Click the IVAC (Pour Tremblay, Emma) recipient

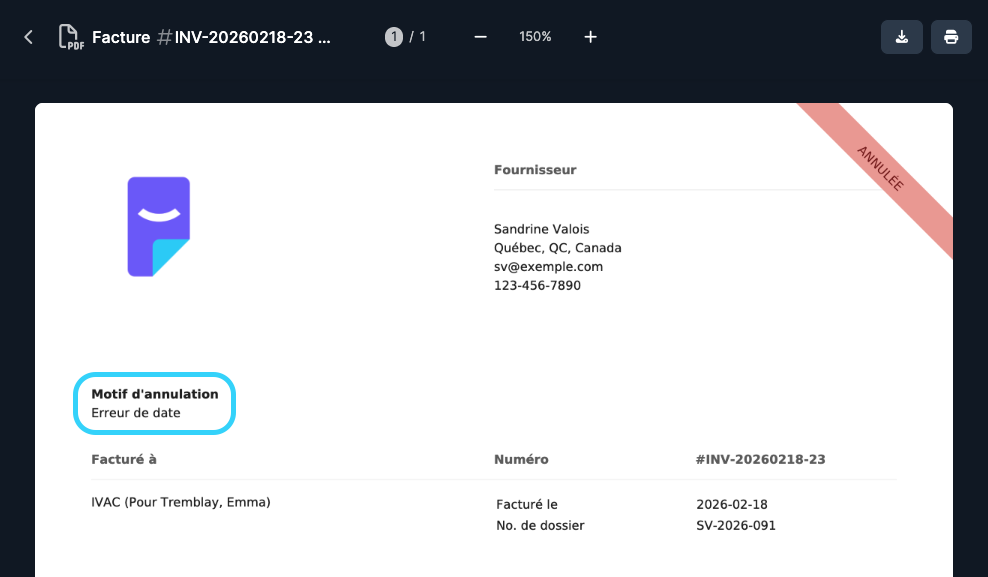click(180, 502)
